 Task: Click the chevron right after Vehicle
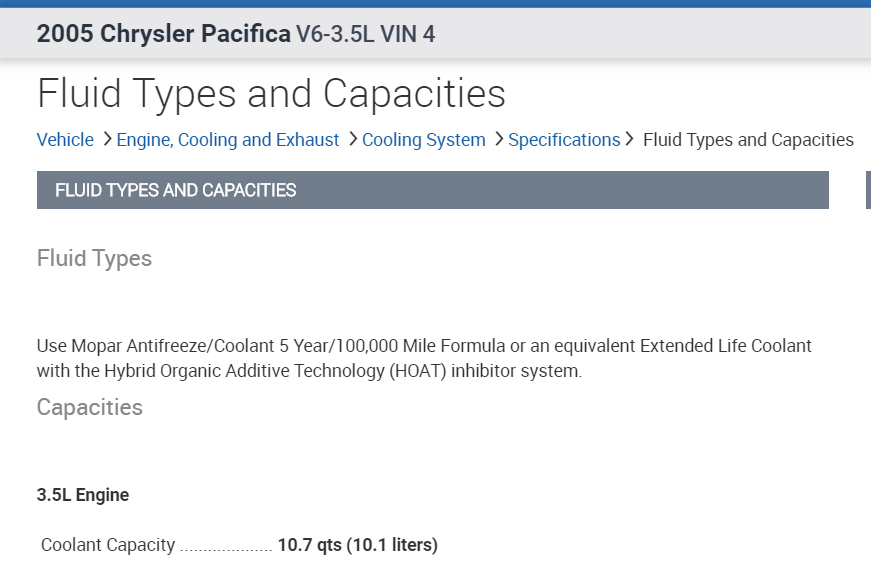tap(106, 139)
